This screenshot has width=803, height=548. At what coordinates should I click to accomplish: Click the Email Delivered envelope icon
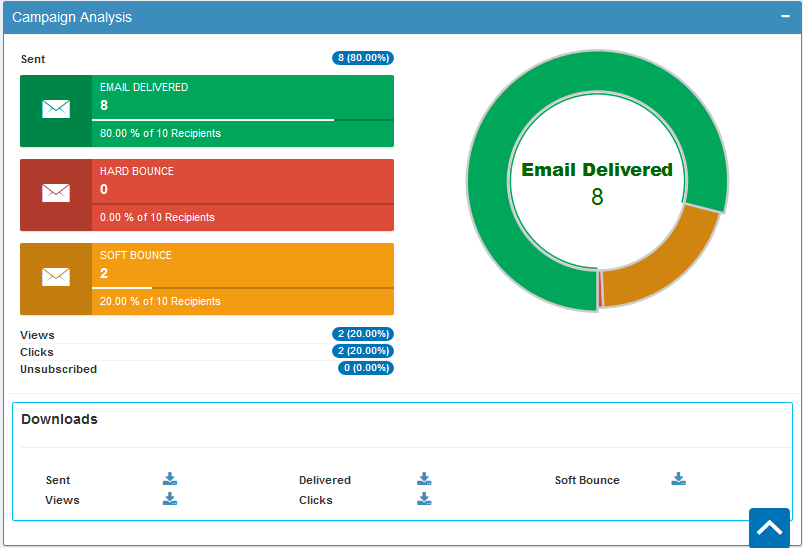56,110
